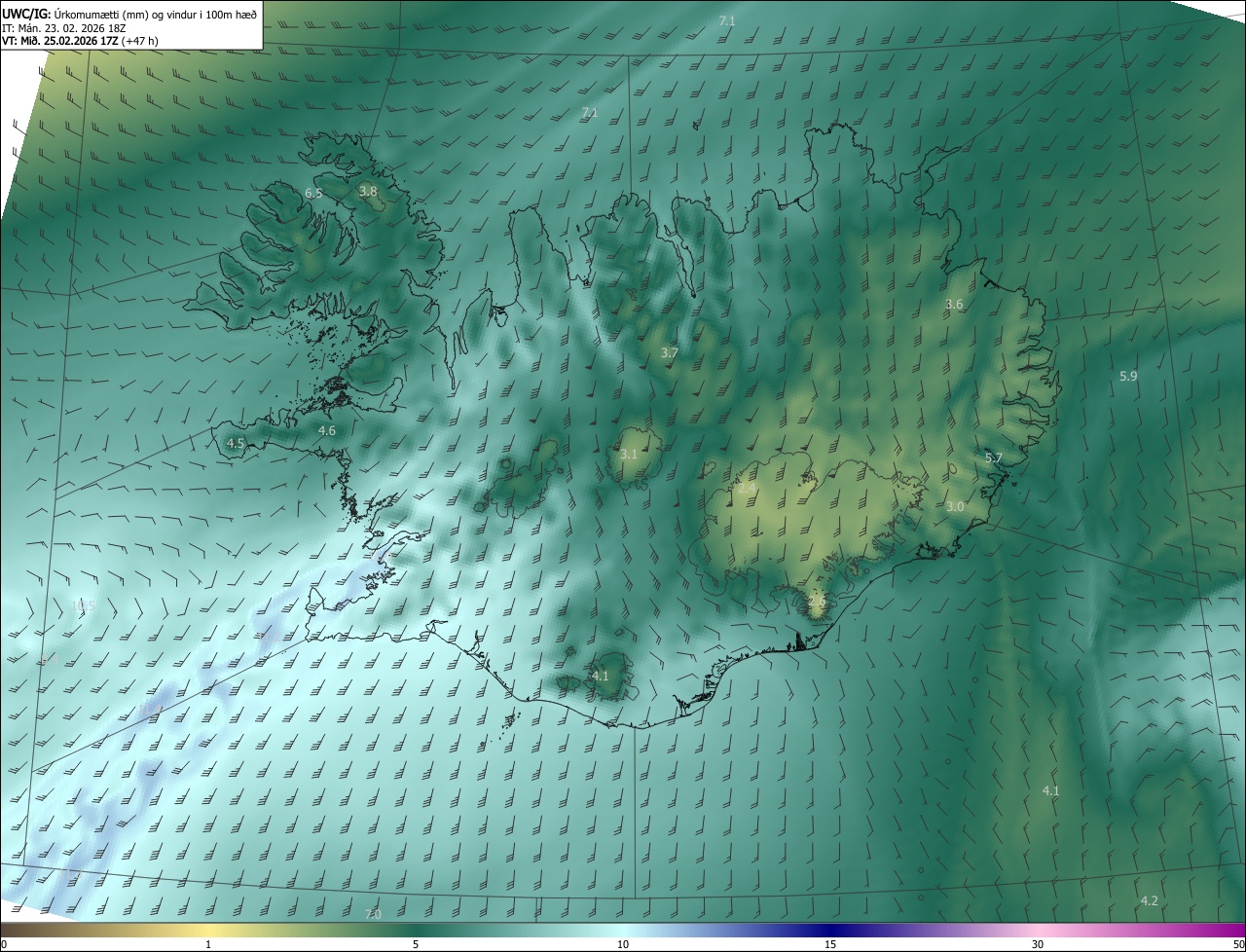Viewport: 1246px width, 952px height.
Task: Click the 4.5 value label
Action: point(236,443)
